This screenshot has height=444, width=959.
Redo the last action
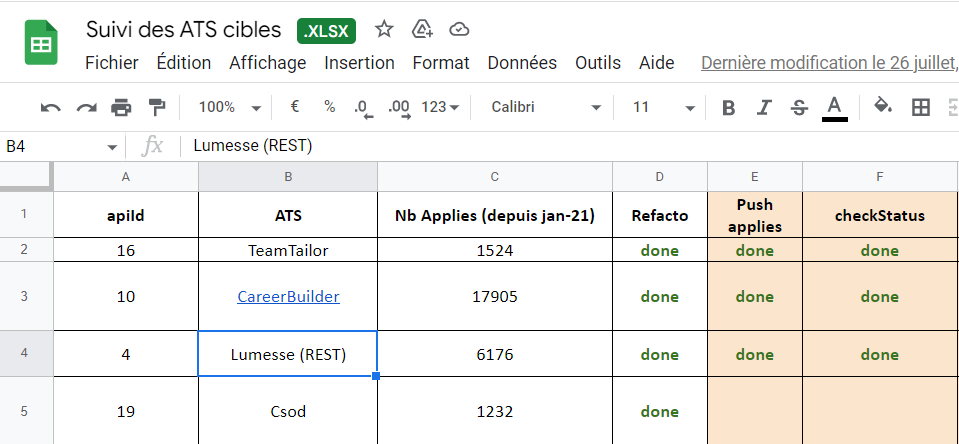[x=86, y=108]
